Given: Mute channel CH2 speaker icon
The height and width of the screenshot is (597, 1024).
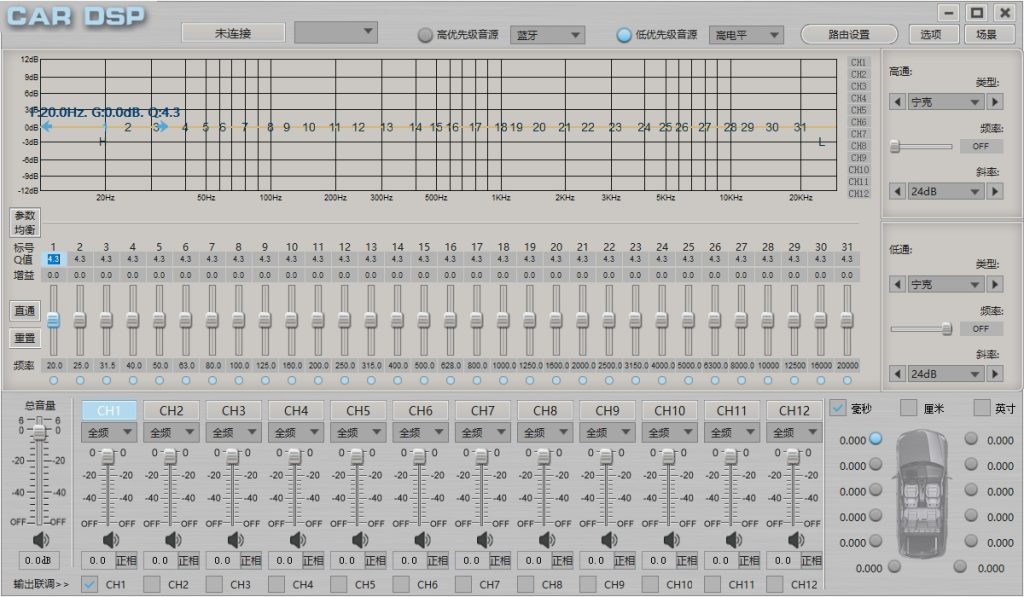Looking at the screenshot, I should (x=173, y=540).
